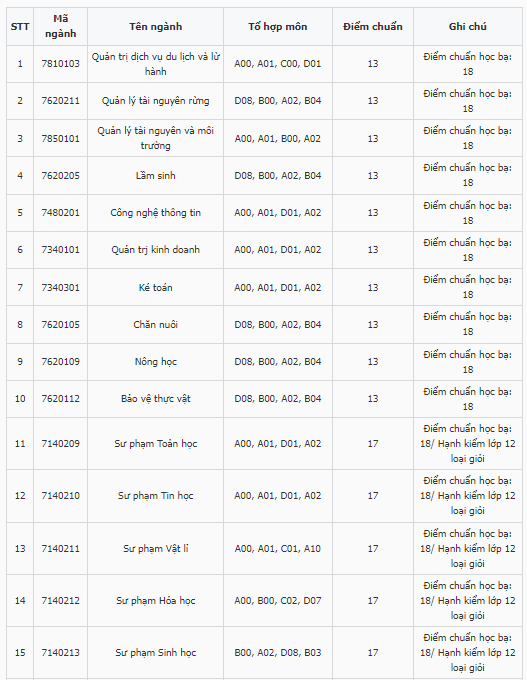Select the Công nghệ thông tin row name
Viewport: 527px width, 680px height.
pyautogui.click(x=155, y=212)
